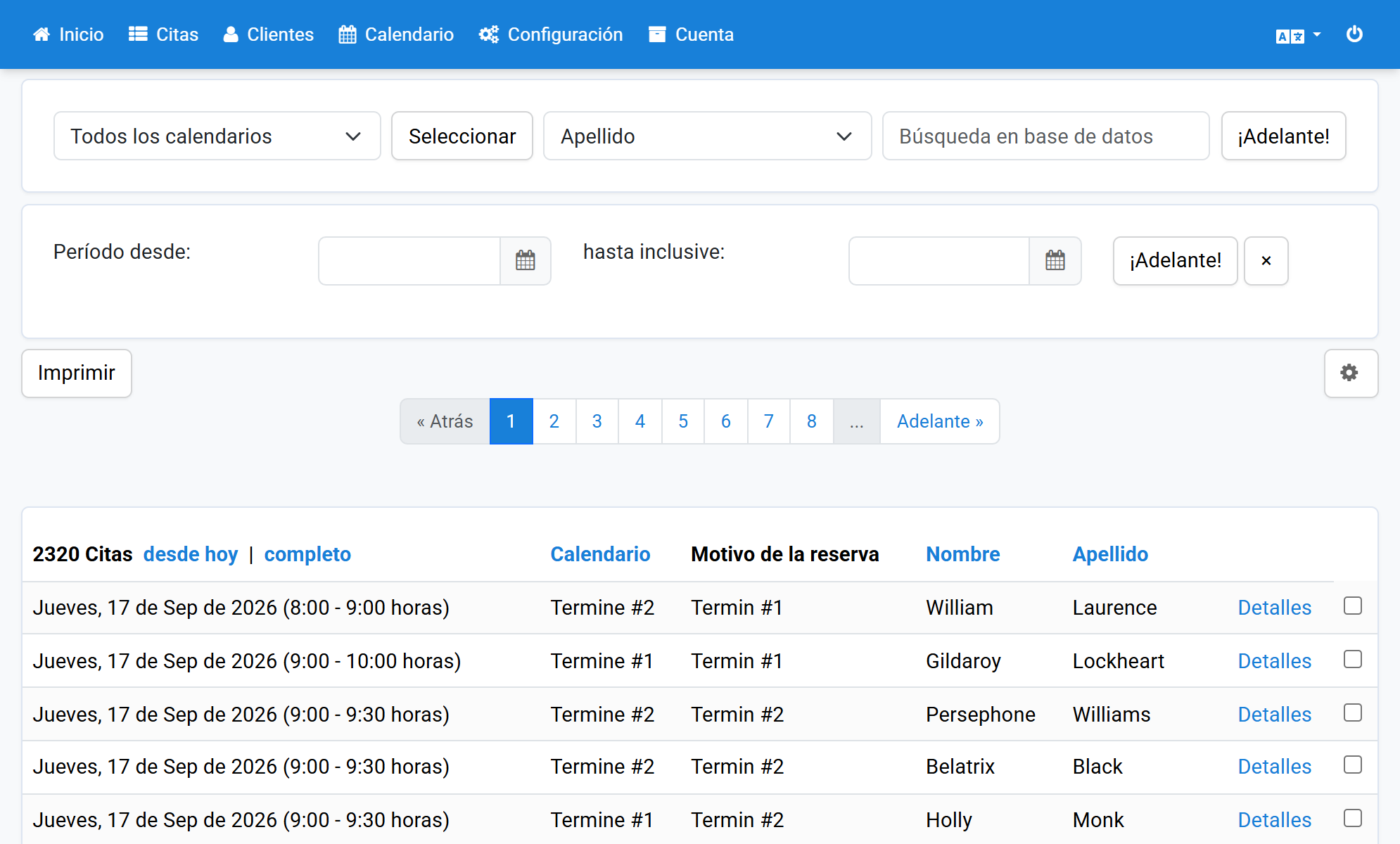Click the list icon beside Citas

[138, 34]
